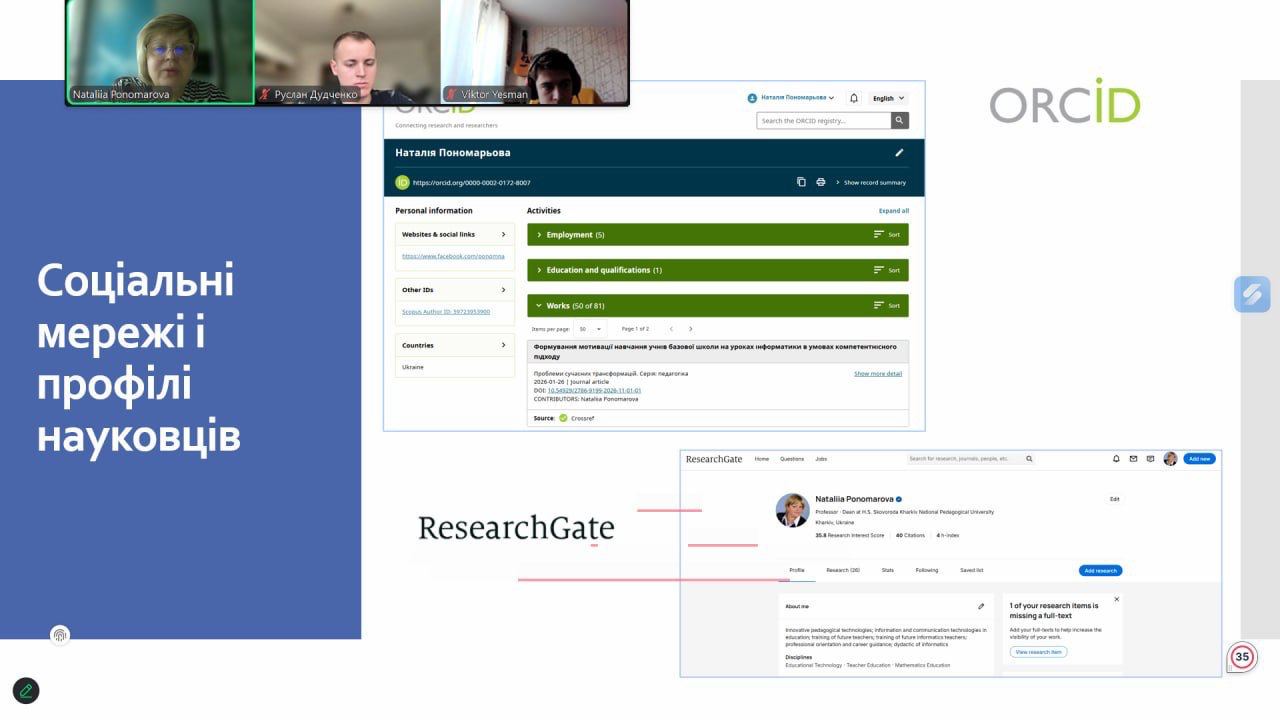The image size is (1280, 720).
Task: Open ResearchGate messages envelope icon
Action: pyautogui.click(x=1133, y=459)
